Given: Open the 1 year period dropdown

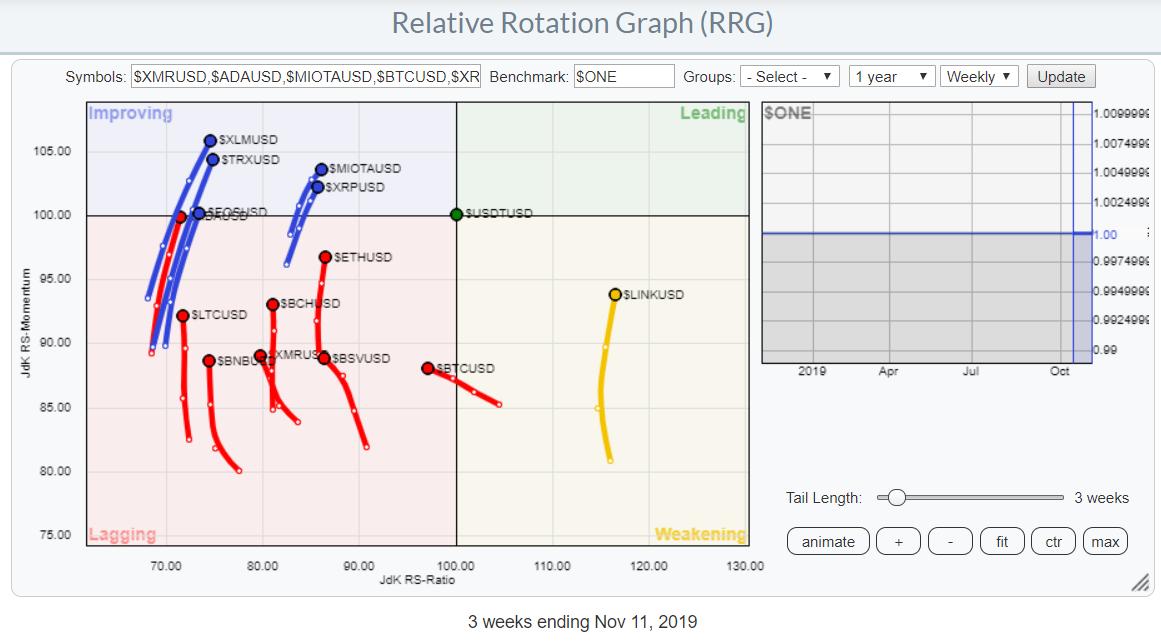Looking at the screenshot, I should [x=891, y=77].
